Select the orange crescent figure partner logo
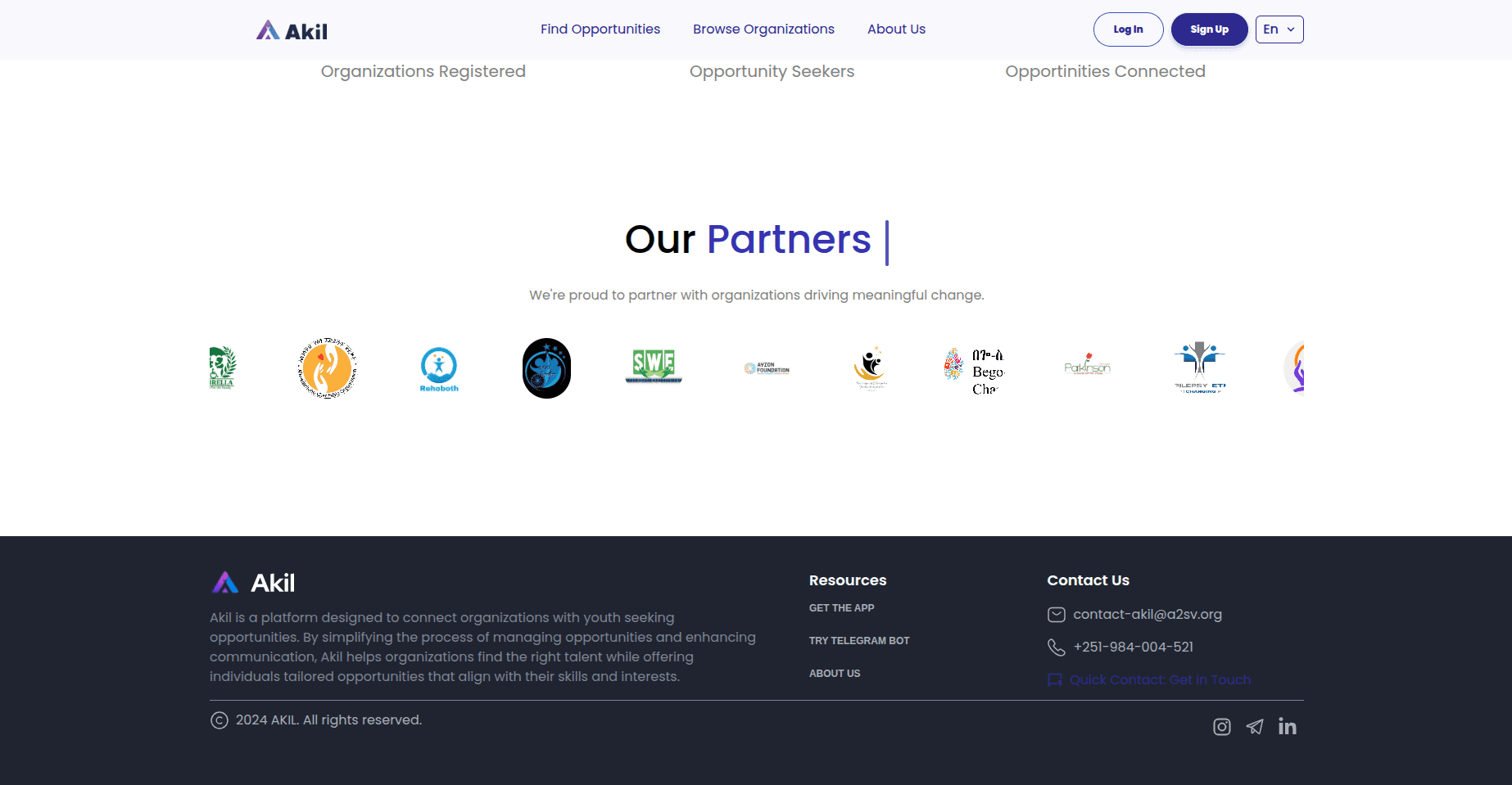Viewport: 1512px width, 785px height. coord(871,368)
